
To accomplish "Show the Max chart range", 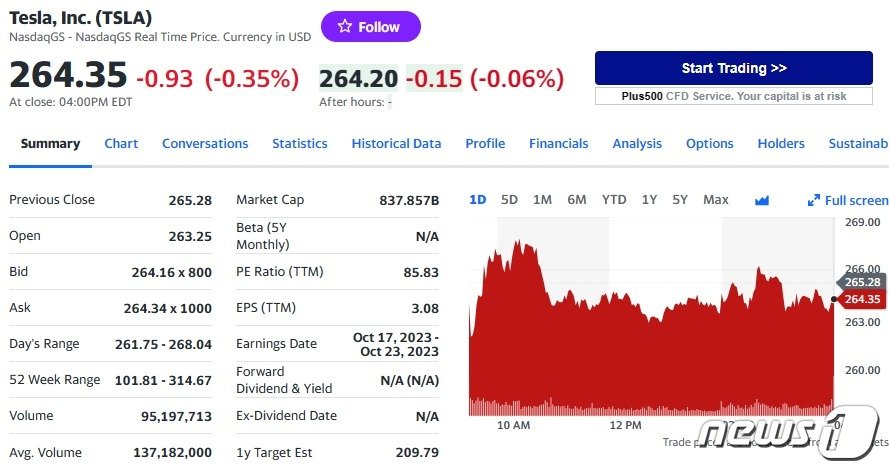I will pos(715,200).
